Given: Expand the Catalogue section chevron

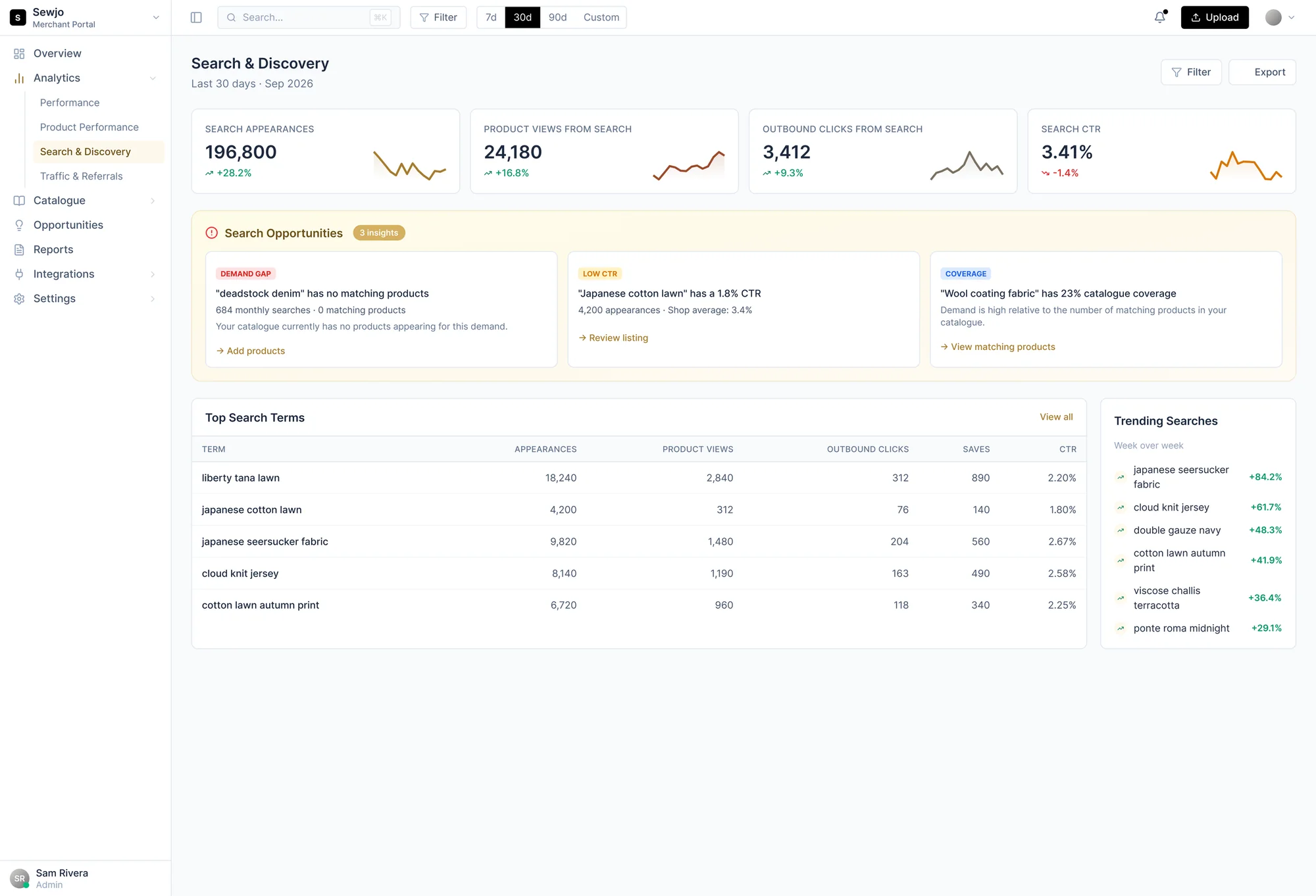Looking at the screenshot, I should [153, 201].
